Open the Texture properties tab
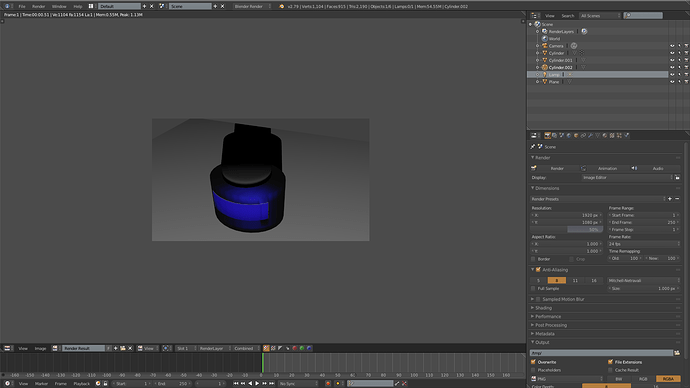Image resolution: width=690 pixels, height=388 pixels. pyautogui.click(x=612, y=135)
